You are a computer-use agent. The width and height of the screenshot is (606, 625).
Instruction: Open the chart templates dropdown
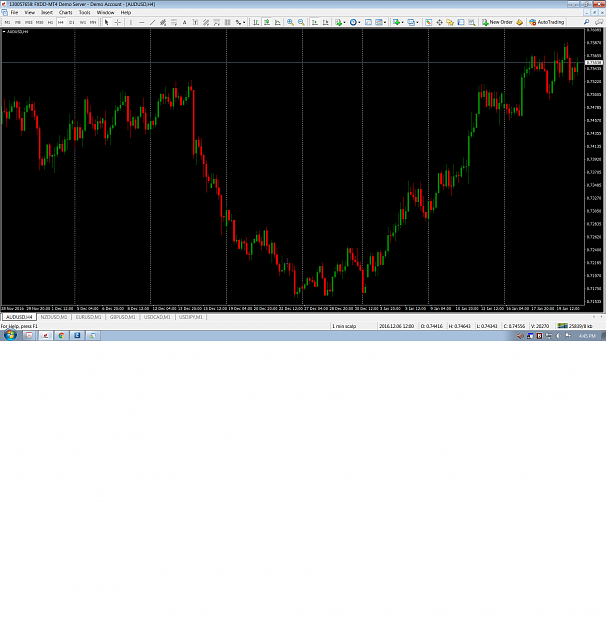(380, 22)
